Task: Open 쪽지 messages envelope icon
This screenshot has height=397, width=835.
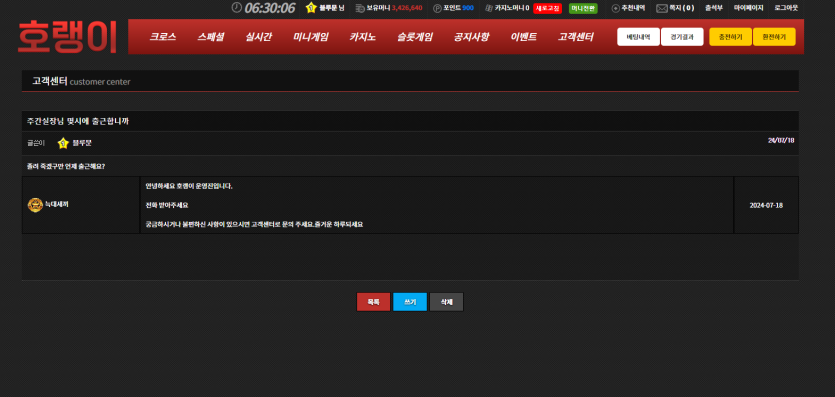Action: coord(662,8)
